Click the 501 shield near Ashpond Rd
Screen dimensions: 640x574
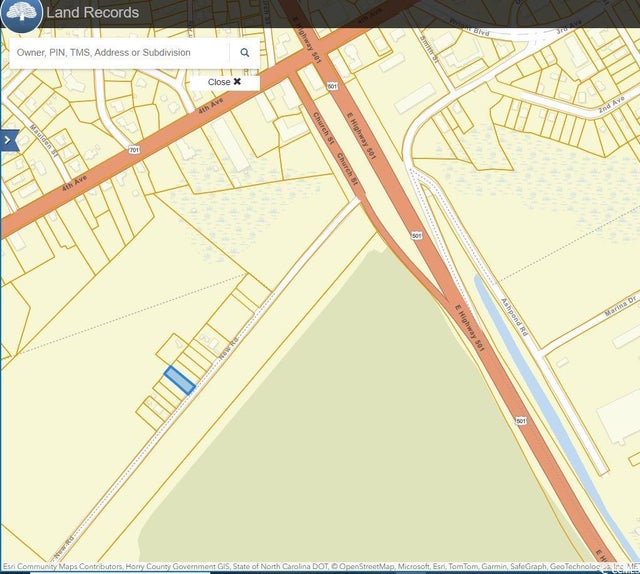[416, 235]
